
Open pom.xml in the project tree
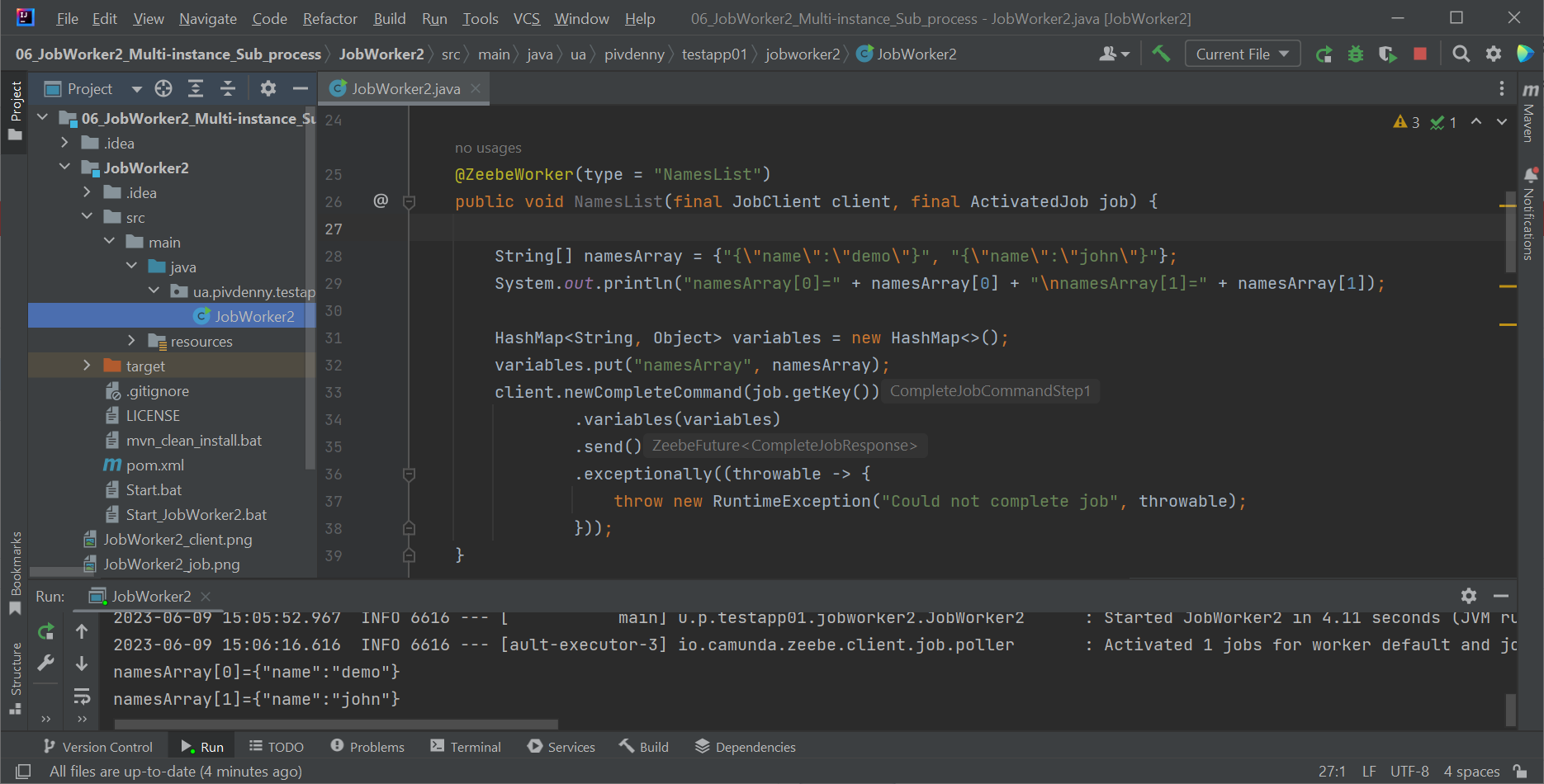click(x=154, y=465)
